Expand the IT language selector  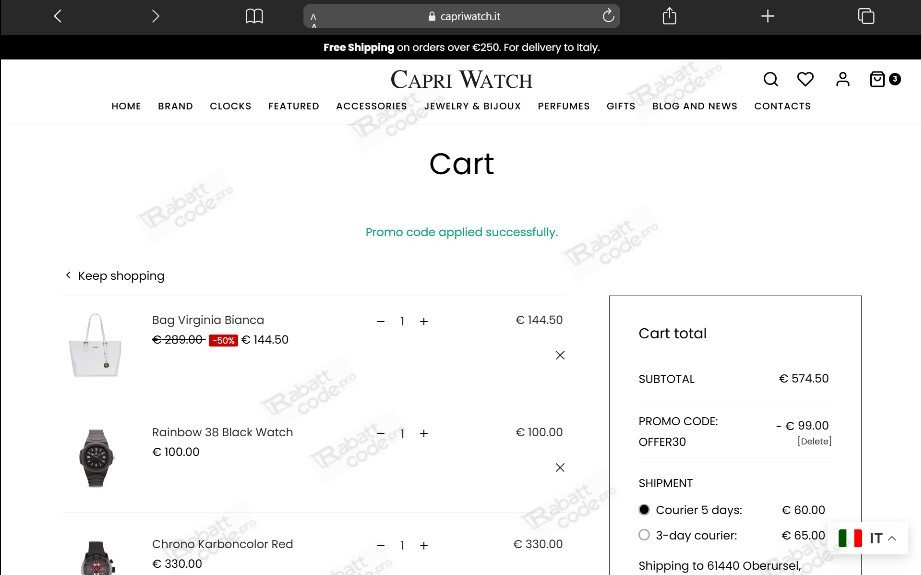(x=868, y=538)
